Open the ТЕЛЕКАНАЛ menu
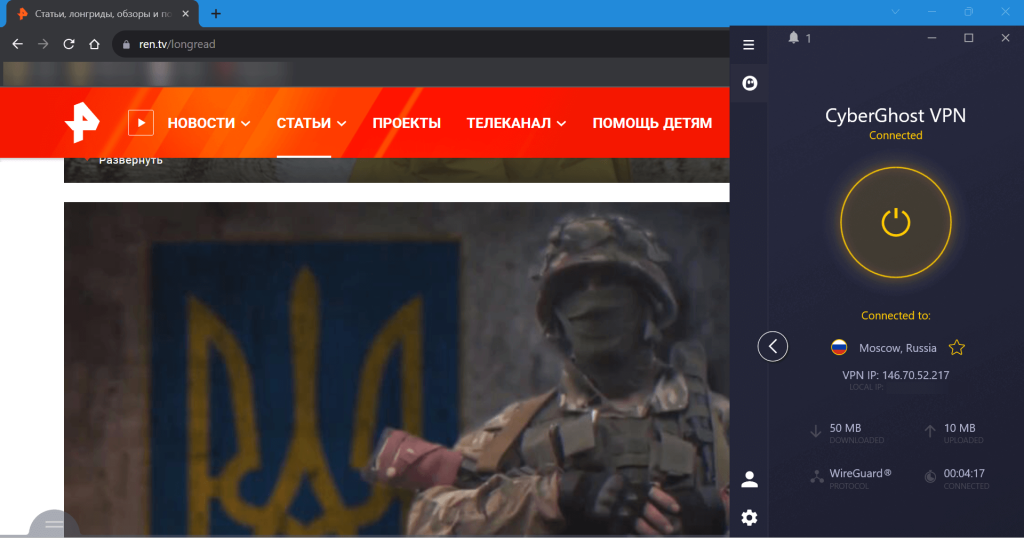Screen dimensions: 1024x538 click(x=508, y=123)
